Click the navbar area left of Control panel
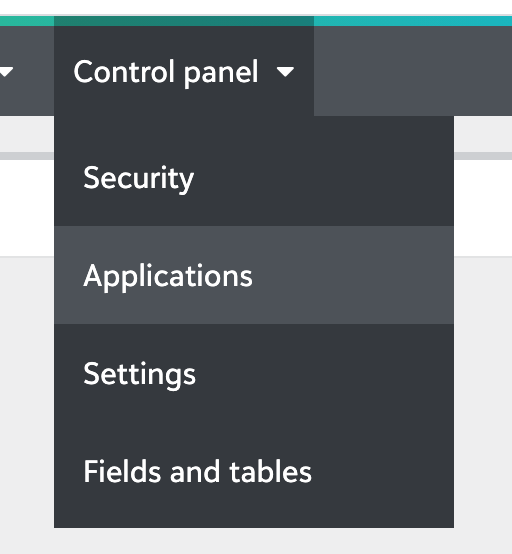Screen dimensions: 512x554 click(27, 71)
